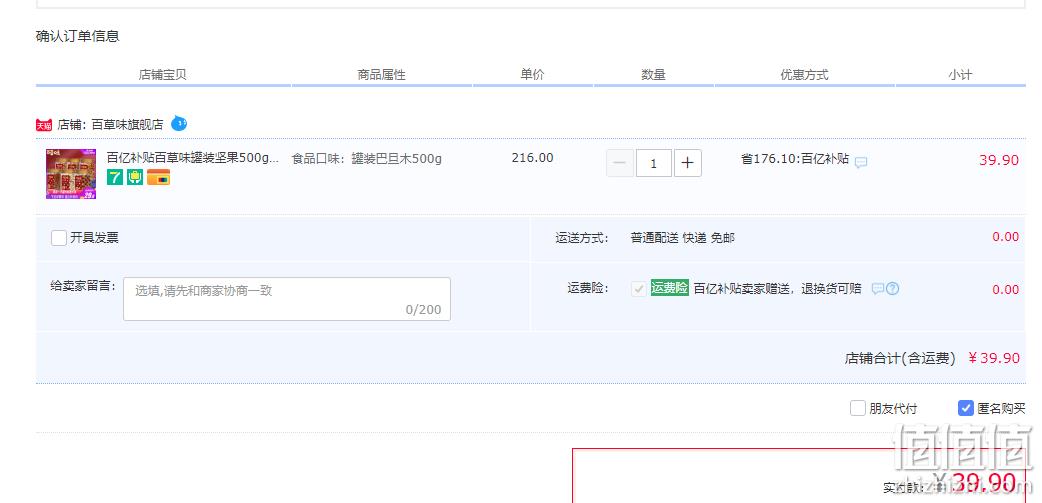Decrease quantity with the minus button
The width and height of the screenshot is (1042, 503).
[x=619, y=163]
